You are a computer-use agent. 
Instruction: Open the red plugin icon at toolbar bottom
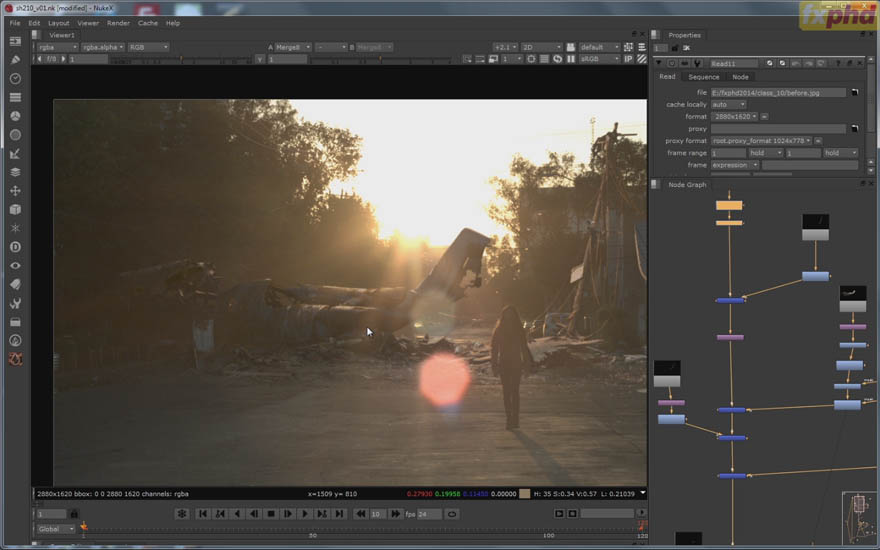[15, 359]
